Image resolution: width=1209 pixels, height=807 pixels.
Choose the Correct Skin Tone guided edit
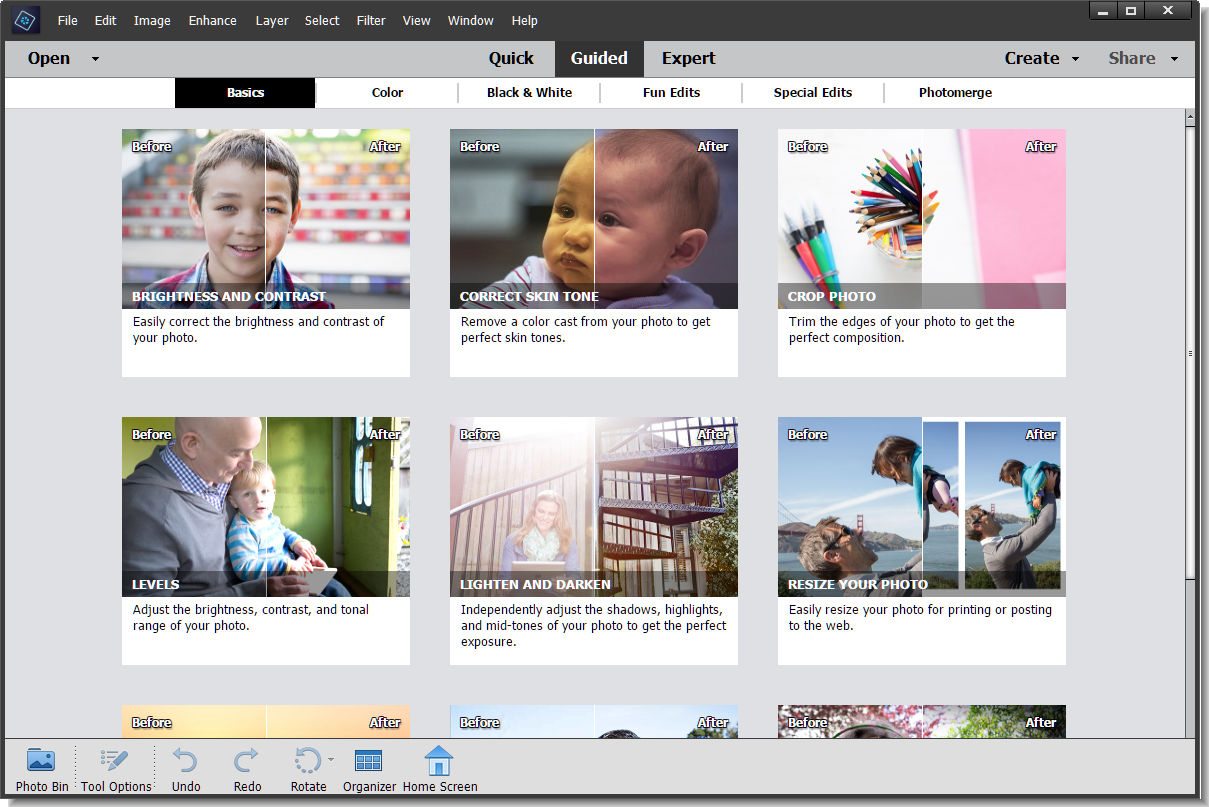pos(594,252)
